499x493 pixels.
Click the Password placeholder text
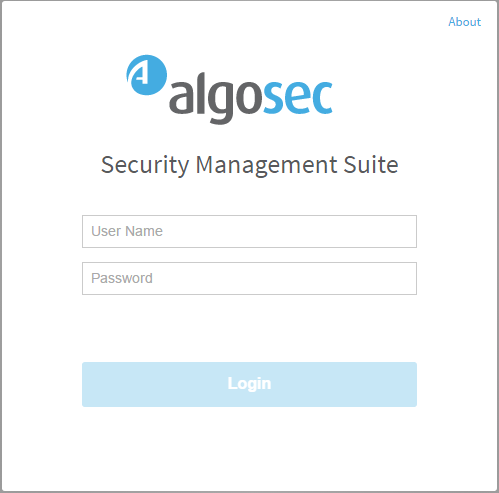tap(122, 278)
